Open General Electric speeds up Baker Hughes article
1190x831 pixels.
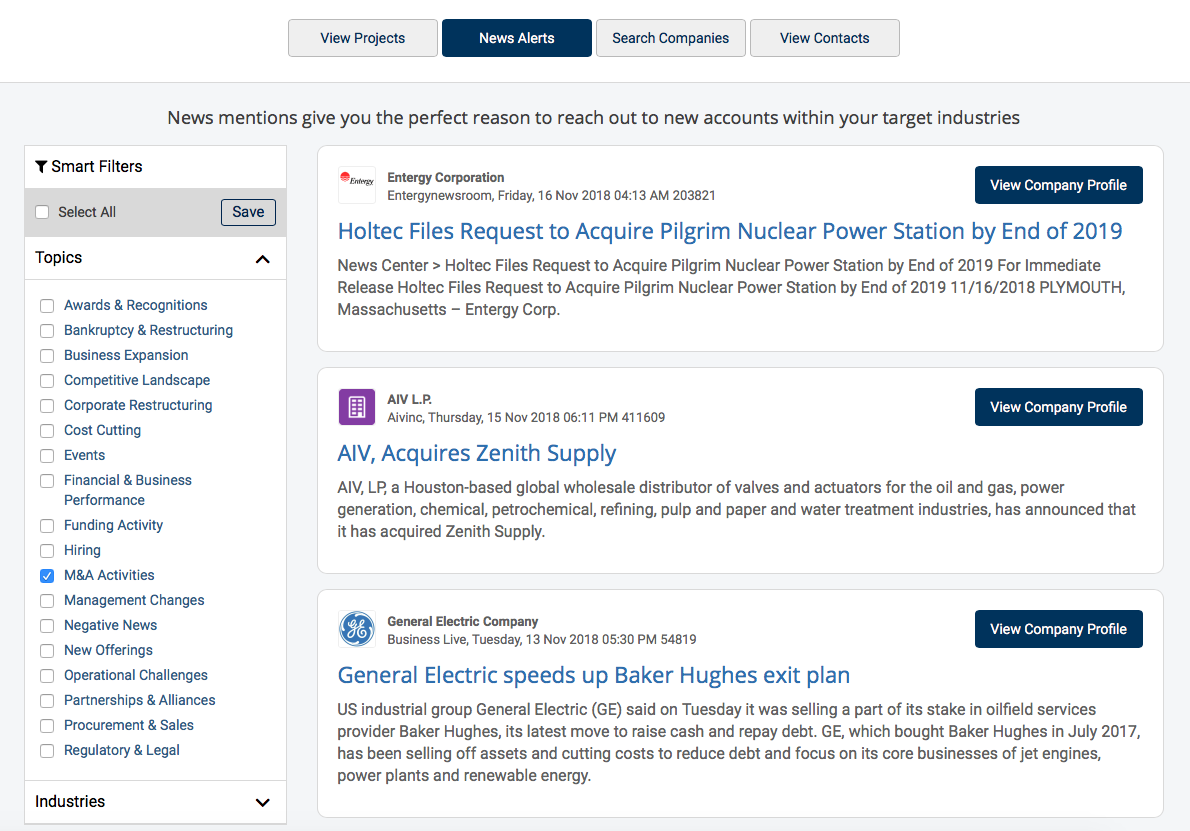point(593,675)
